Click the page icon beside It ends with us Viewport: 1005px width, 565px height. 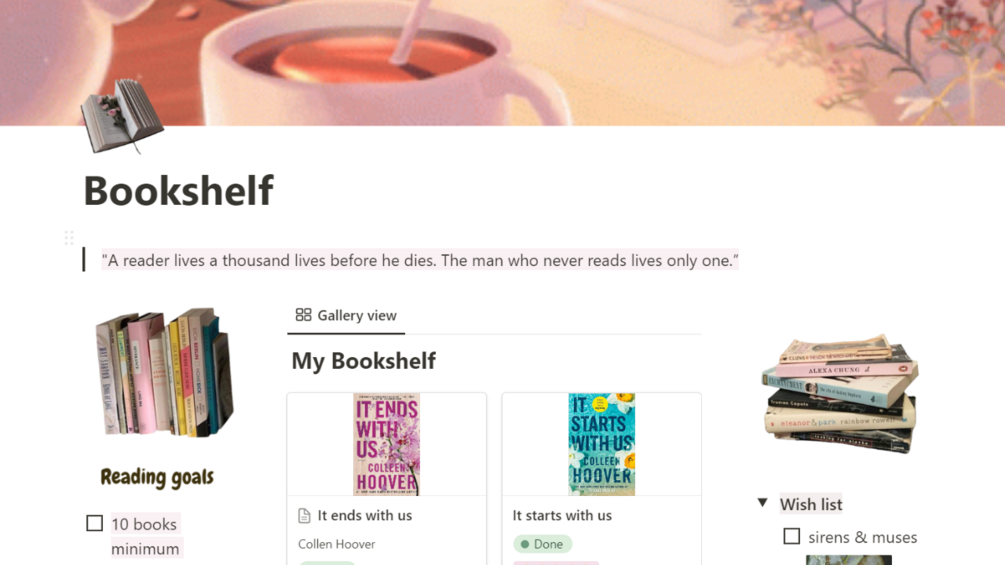[304, 516]
